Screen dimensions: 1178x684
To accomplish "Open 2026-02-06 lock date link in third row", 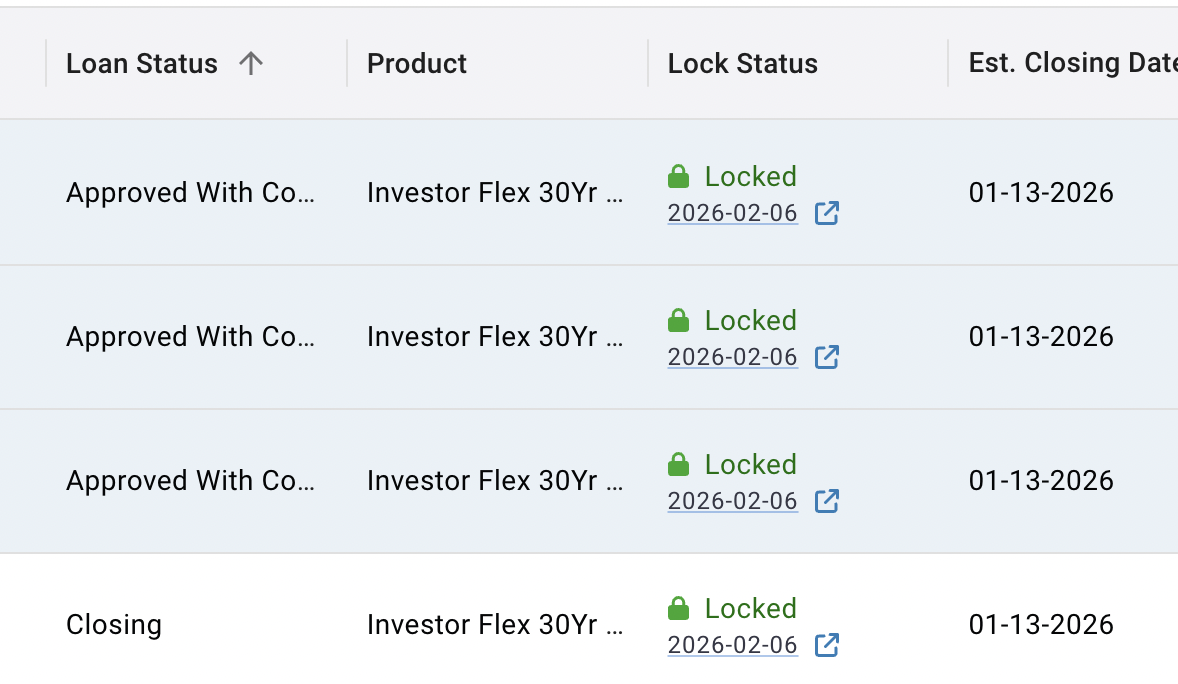I will pyautogui.click(x=732, y=501).
